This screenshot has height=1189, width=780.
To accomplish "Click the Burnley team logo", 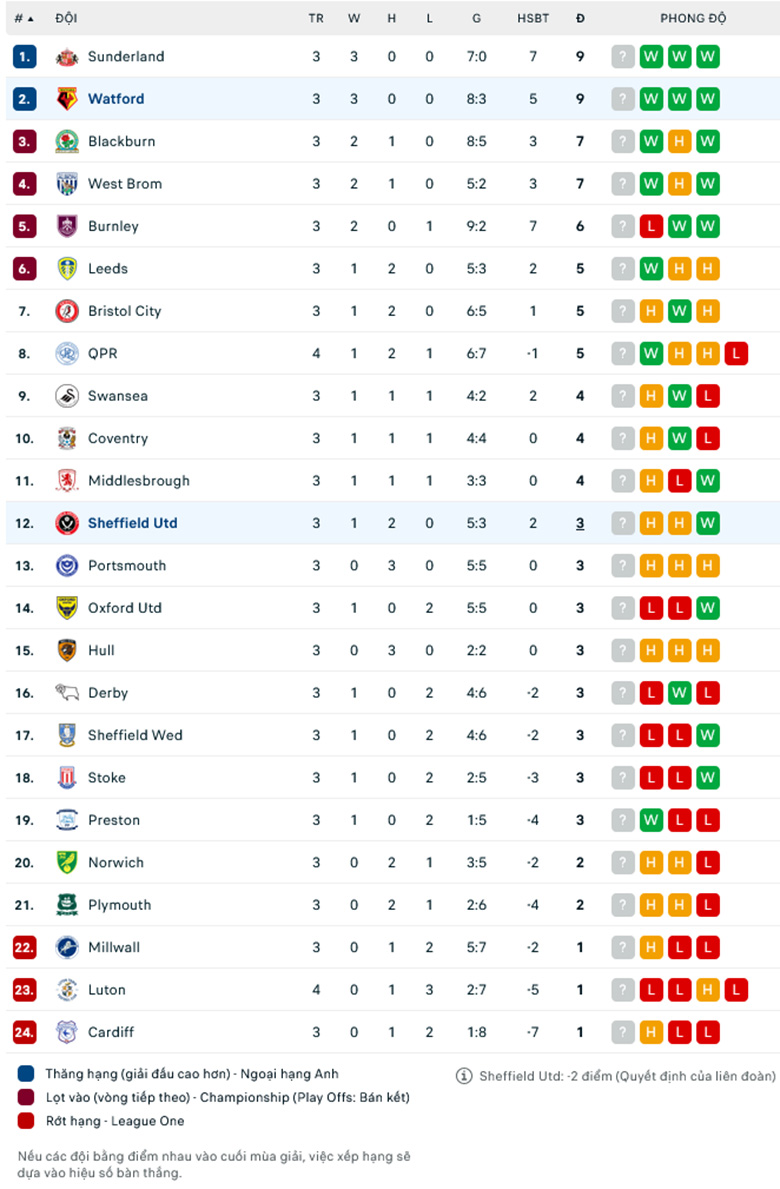I will 67,226.
